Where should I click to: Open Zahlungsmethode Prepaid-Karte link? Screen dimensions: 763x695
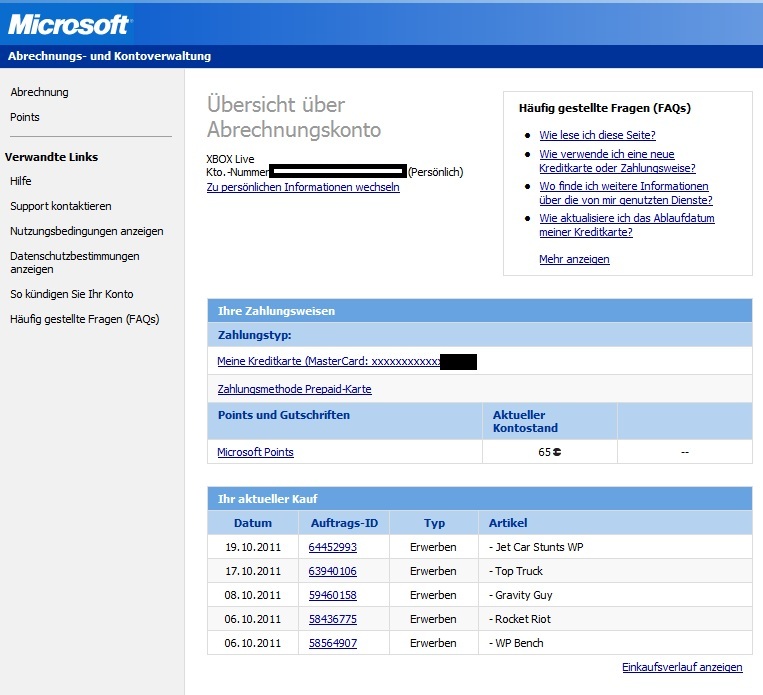click(294, 389)
